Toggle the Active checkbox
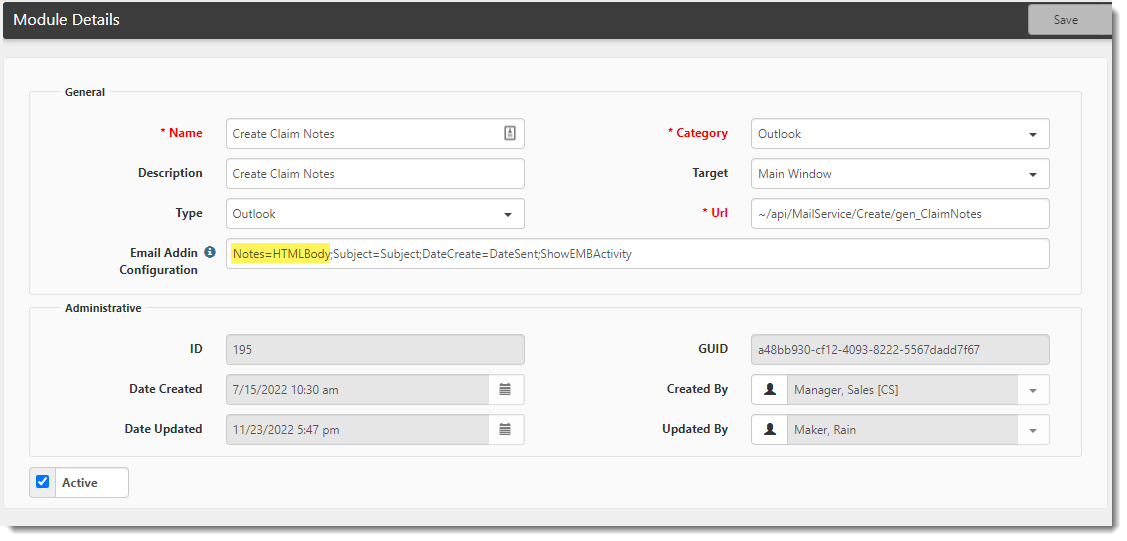The height and width of the screenshot is (541, 1127). 42,482
